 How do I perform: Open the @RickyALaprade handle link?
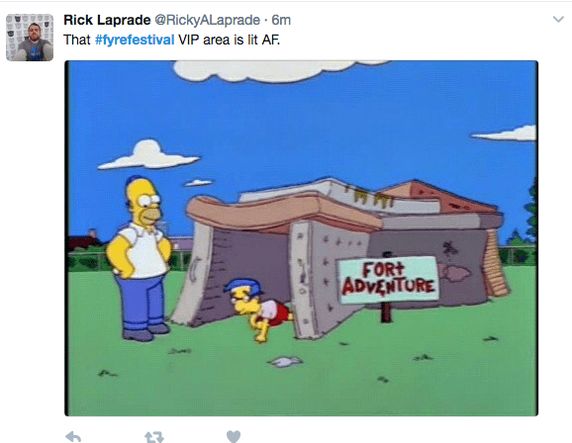(208, 20)
